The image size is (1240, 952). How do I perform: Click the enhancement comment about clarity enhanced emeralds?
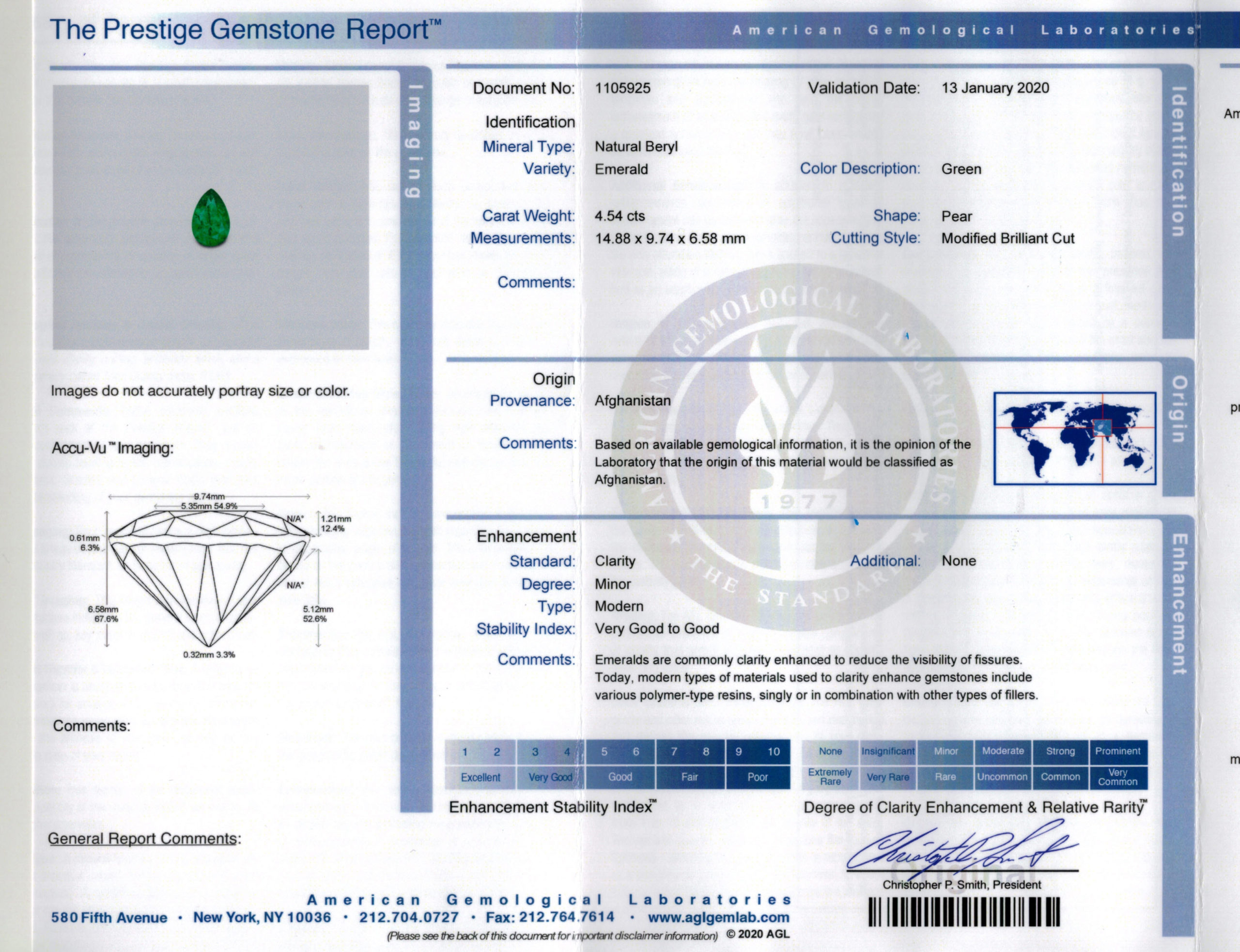[x=816, y=677]
